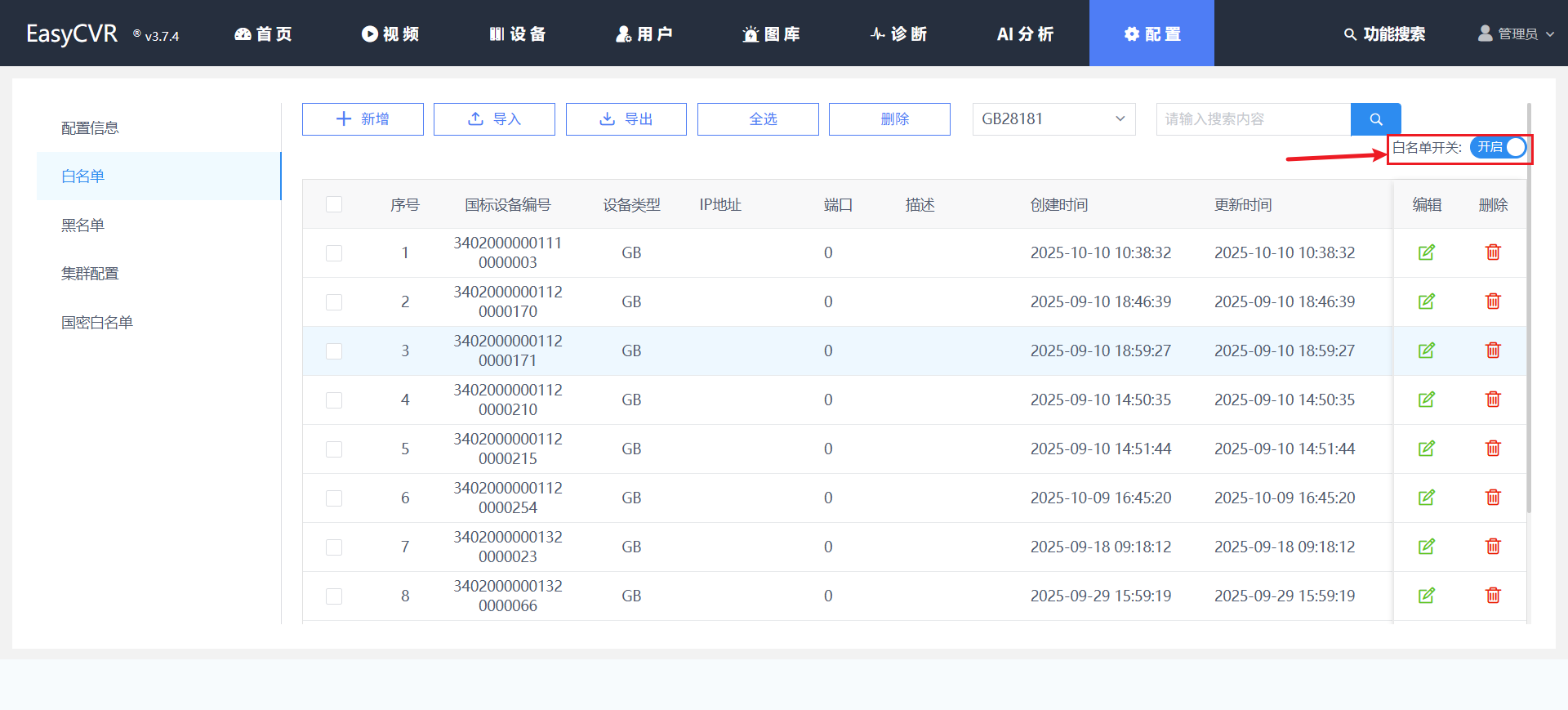Click the blue search magnifier button
This screenshot has width=1568, height=710.
1375,119
